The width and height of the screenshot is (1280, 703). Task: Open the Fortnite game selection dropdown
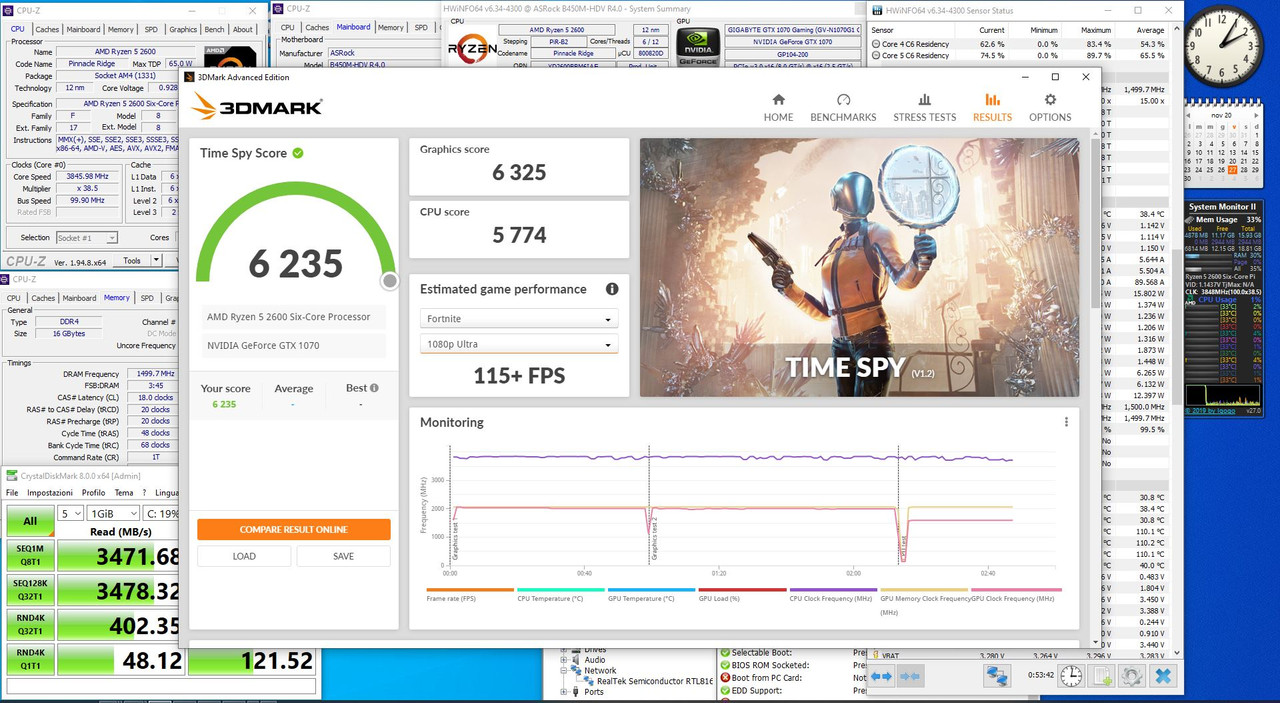[519, 319]
